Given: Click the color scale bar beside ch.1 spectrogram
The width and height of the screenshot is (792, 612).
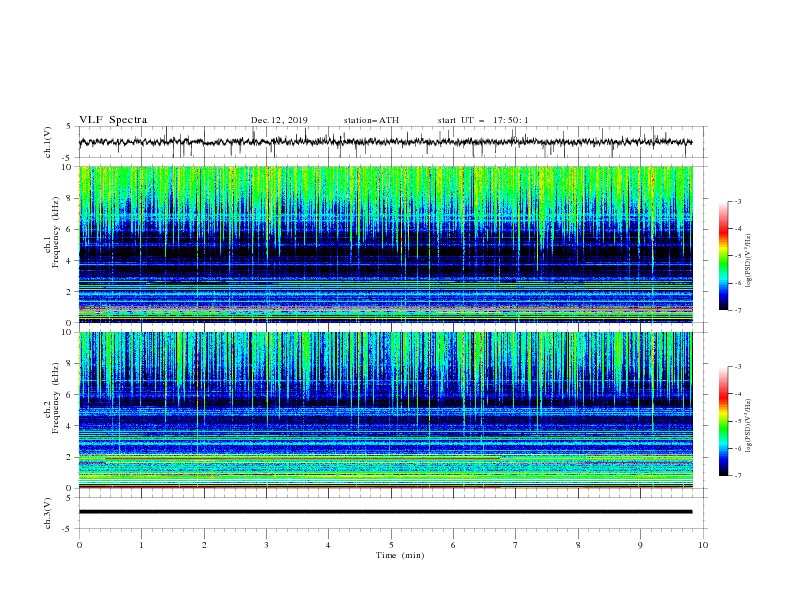Looking at the screenshot, I should pyautogui.click(x=724, y=256).
